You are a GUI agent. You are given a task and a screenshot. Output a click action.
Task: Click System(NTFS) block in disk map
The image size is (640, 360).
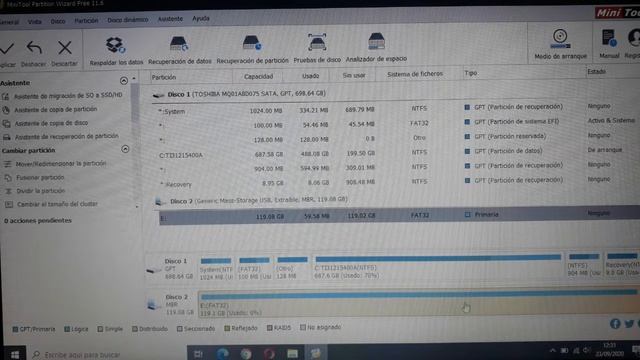click(216, 269)
